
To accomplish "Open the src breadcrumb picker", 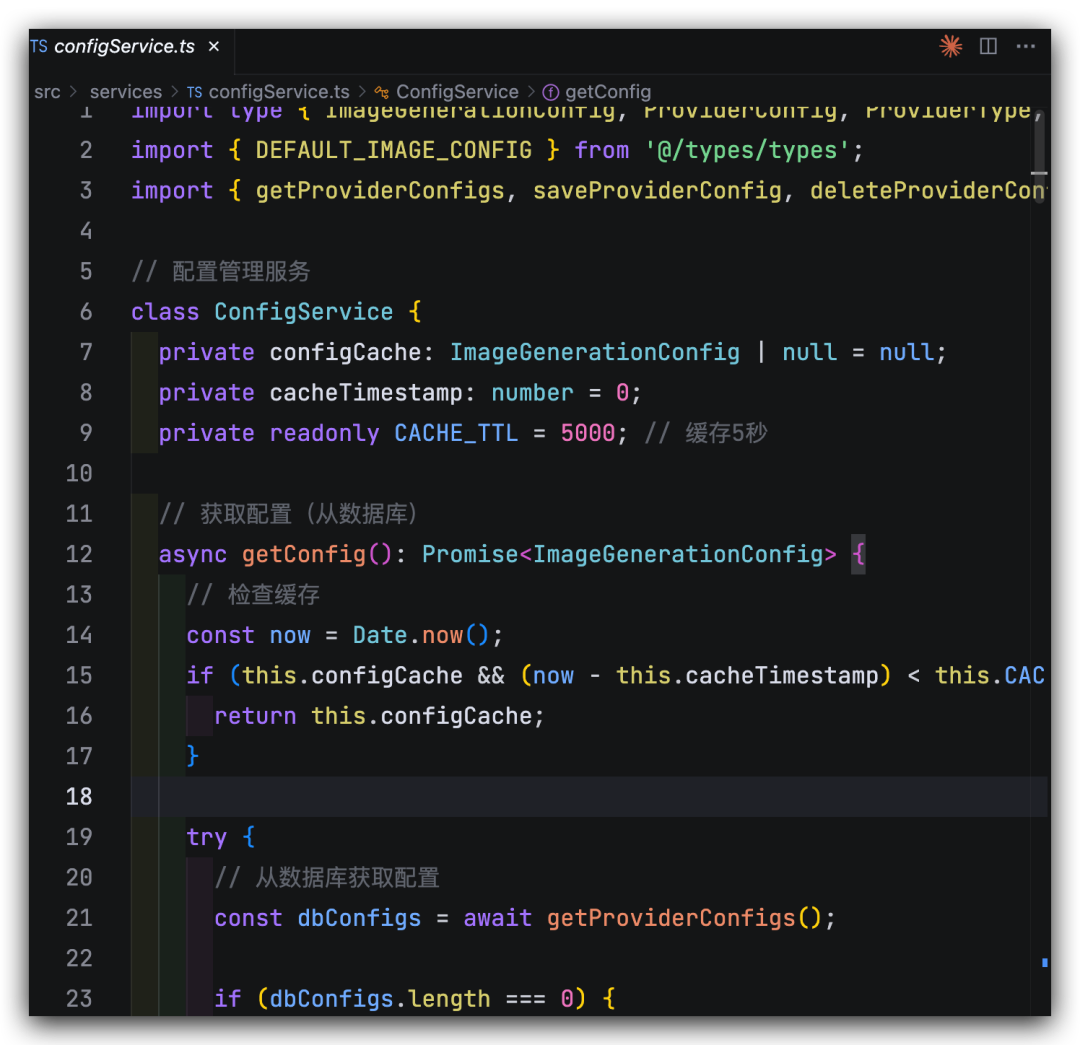I will 47,91.
